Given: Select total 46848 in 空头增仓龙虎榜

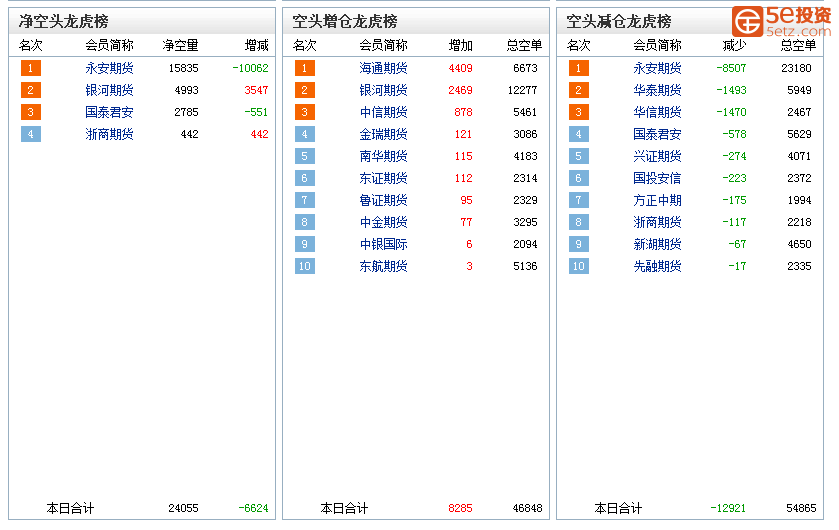Looking at the screenshot, I should 528,508.
